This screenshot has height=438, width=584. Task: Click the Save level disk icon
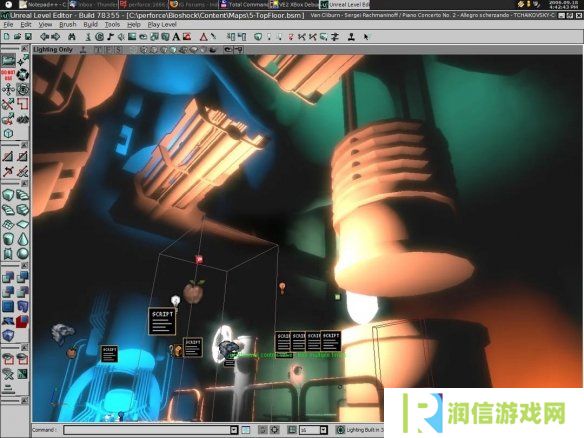[x=28, y=36]
